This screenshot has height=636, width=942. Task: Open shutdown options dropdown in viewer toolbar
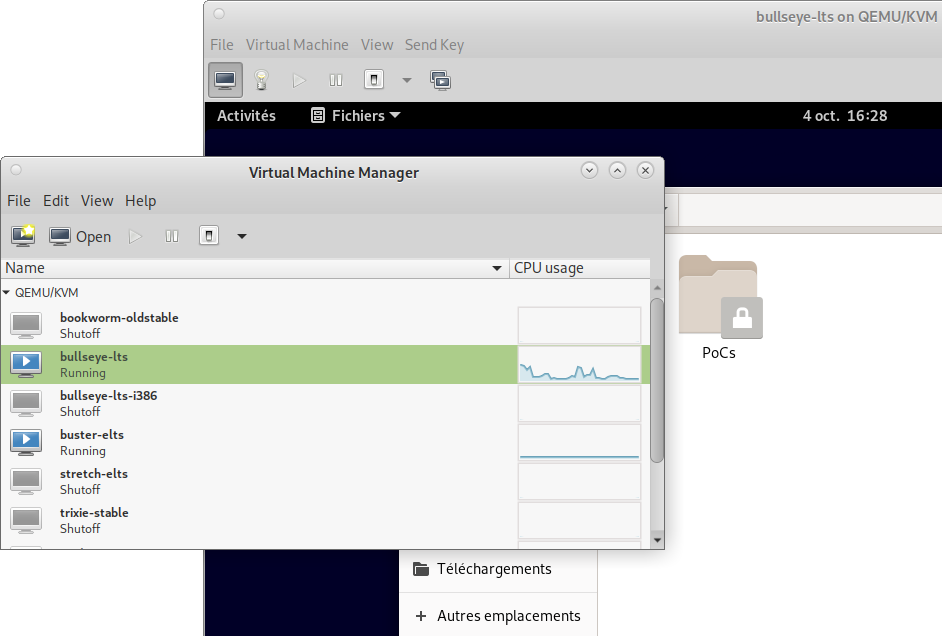[406, 79]
